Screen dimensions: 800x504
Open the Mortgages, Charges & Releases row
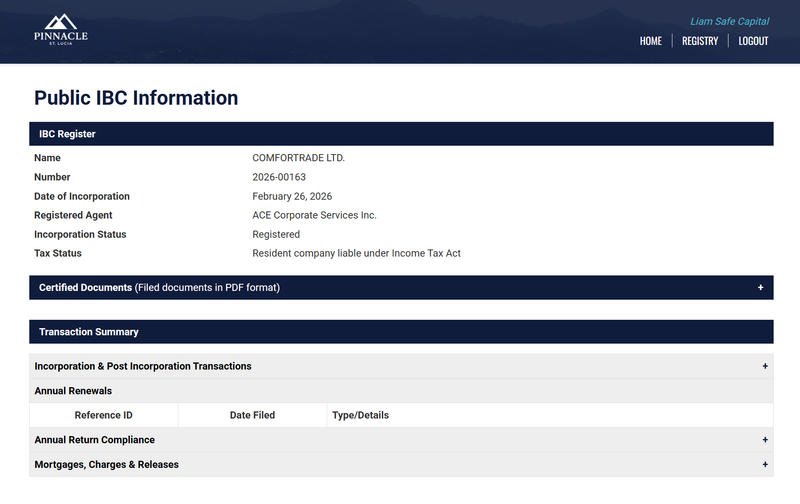[x=401, y=465]
